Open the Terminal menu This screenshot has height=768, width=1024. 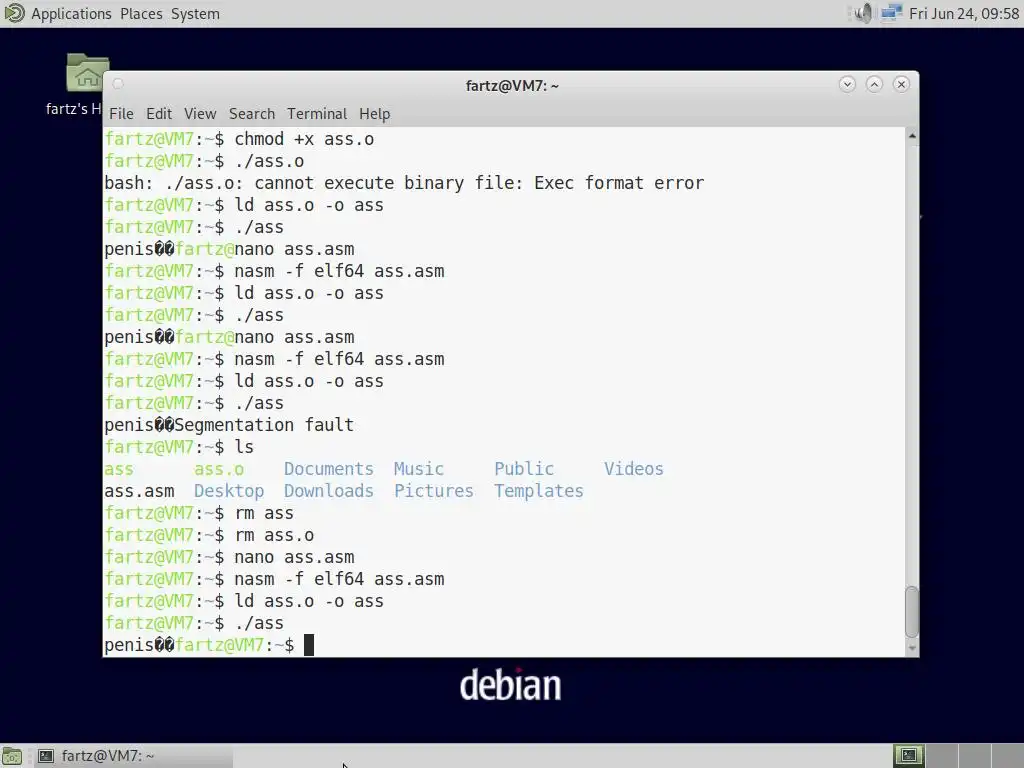[x=317, y=114]
